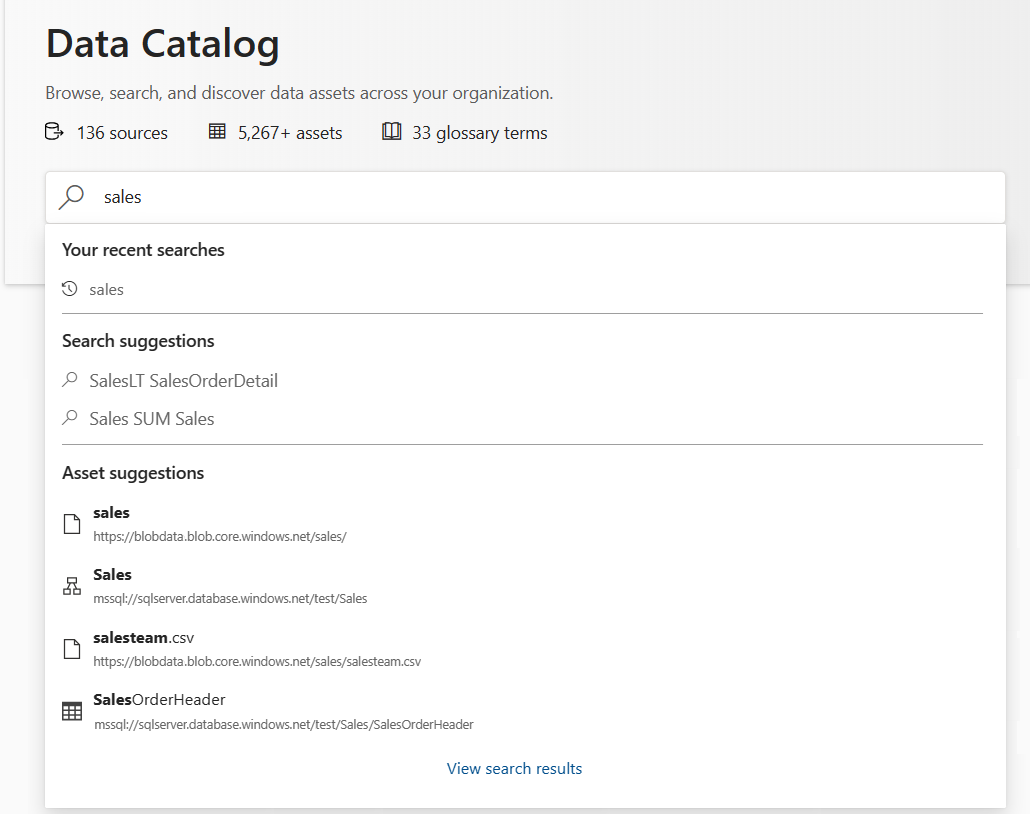Click the assets grid icon
Viewport: 1030px width, 815px height.
(217, 132)
